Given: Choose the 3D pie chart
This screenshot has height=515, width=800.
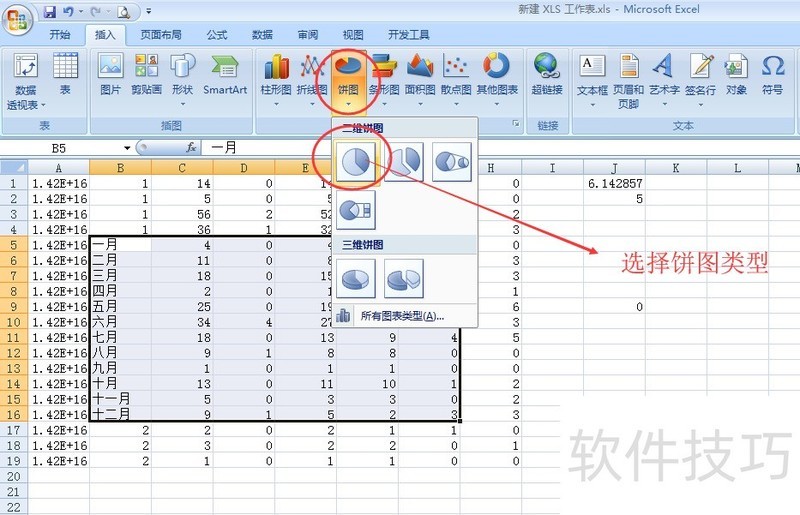Looking at the screenshot, I should [x=356, y=278].
